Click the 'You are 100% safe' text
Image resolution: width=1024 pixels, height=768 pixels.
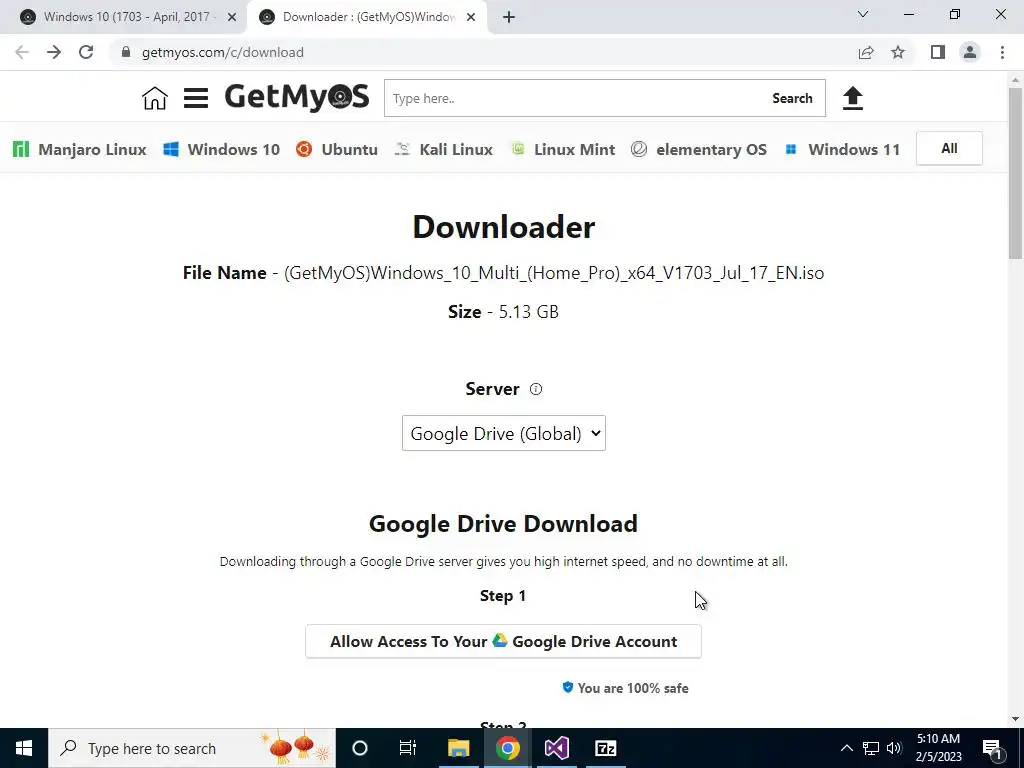point(633,688)
